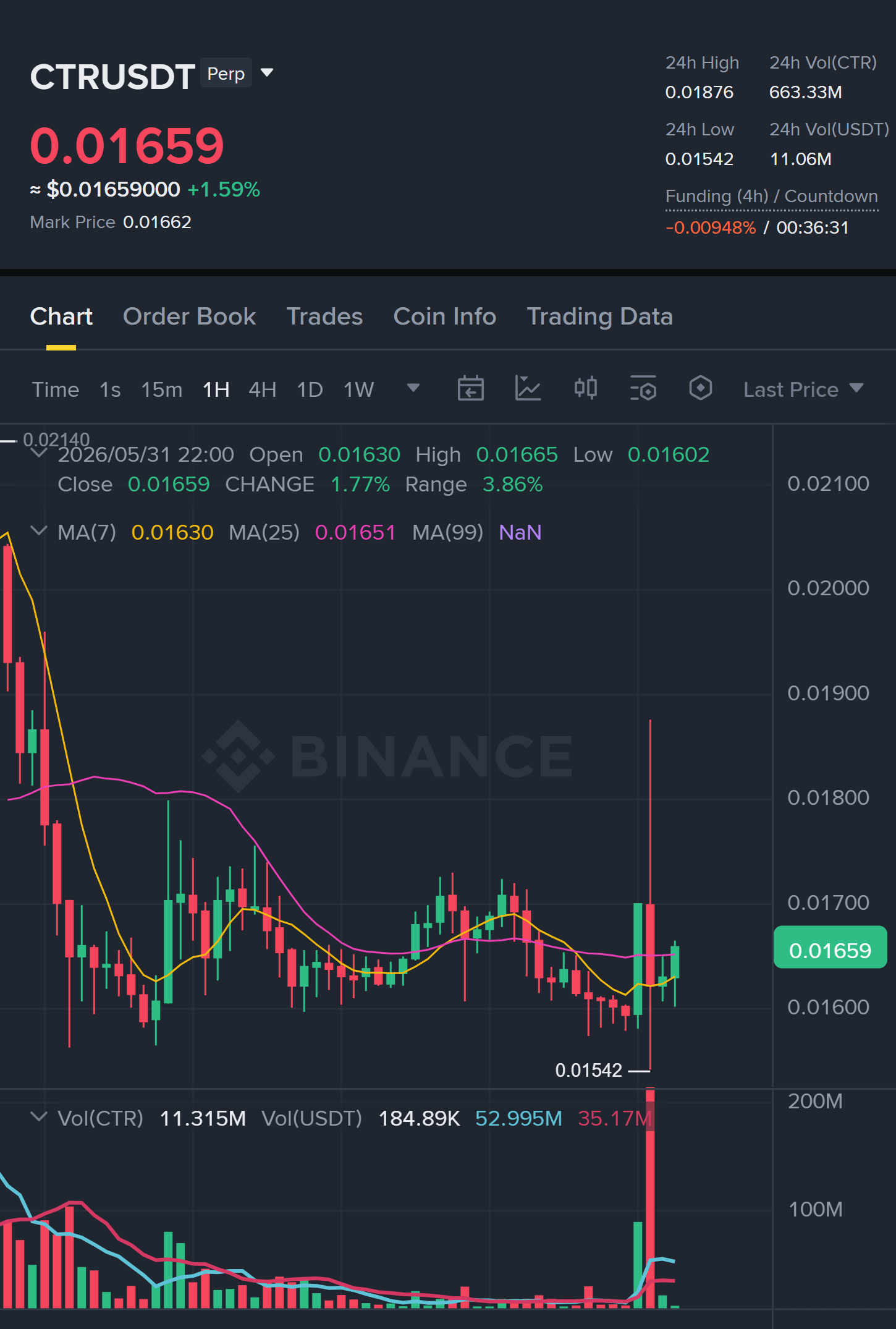896x1329 pixels.
Task: Select the 15m interval
Action: pyautogui.click(x=162, y=389)
